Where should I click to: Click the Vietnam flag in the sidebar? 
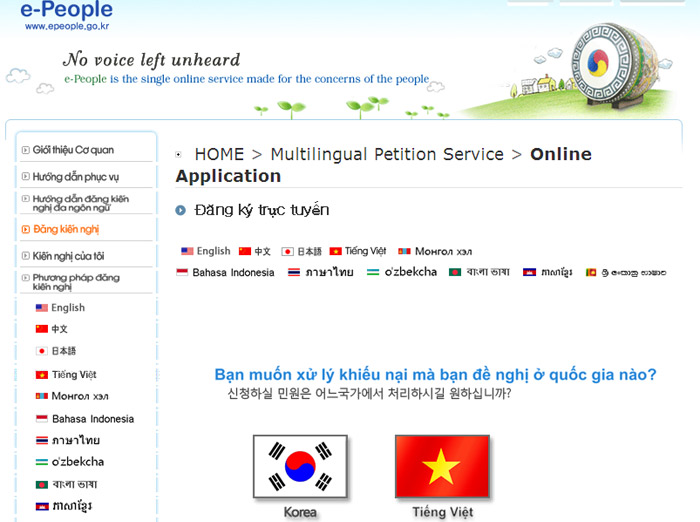coord(42,375)
